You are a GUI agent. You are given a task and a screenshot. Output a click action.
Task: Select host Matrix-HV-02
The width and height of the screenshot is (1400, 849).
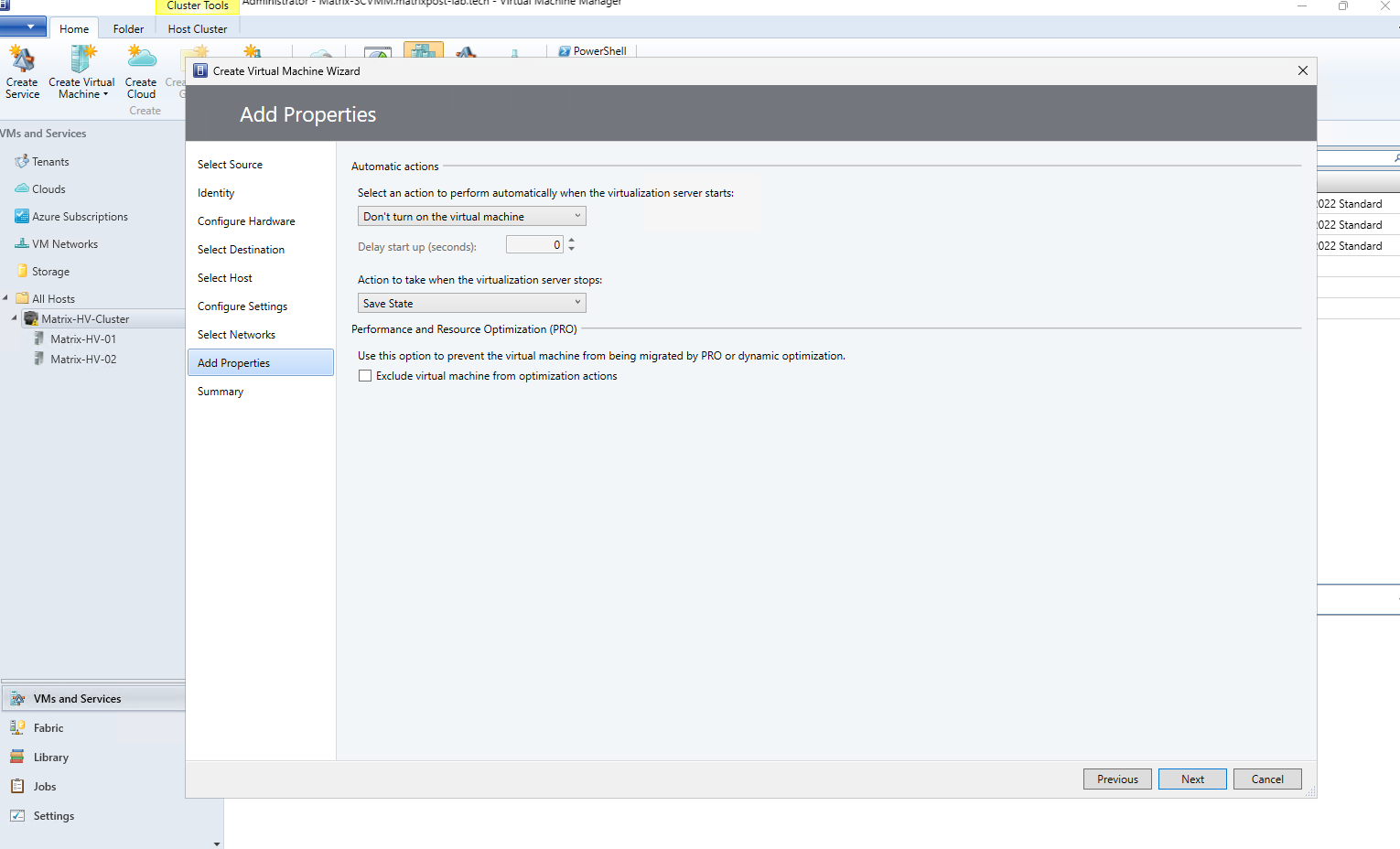(82, 360)
